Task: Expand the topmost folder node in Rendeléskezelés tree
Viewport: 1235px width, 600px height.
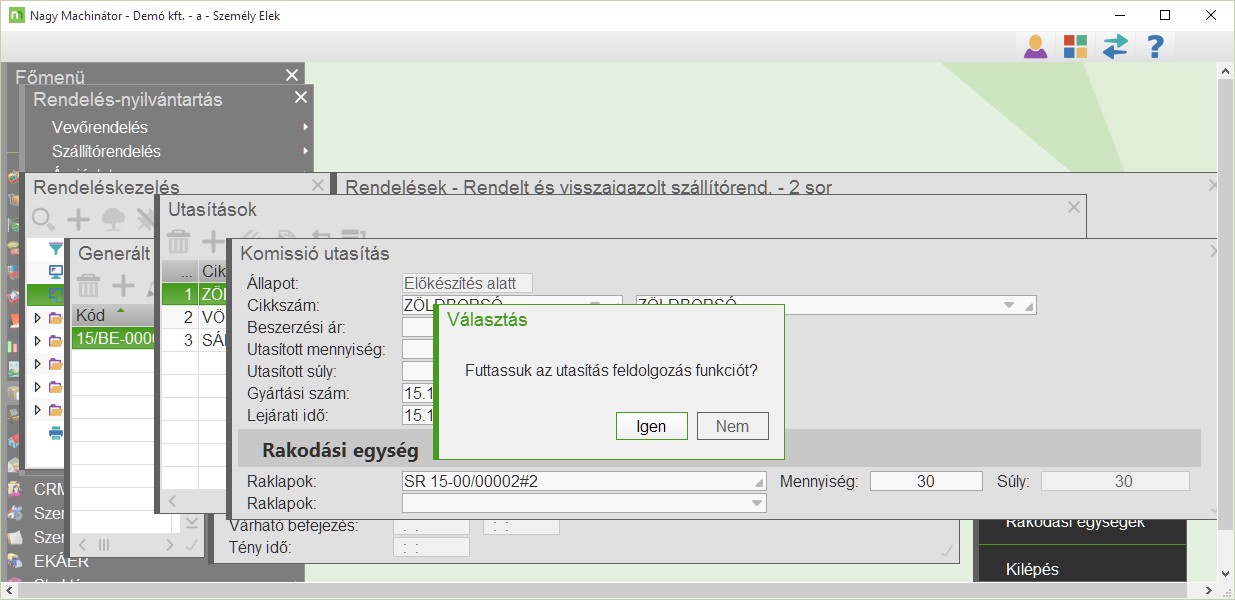Action: [38, 318]
